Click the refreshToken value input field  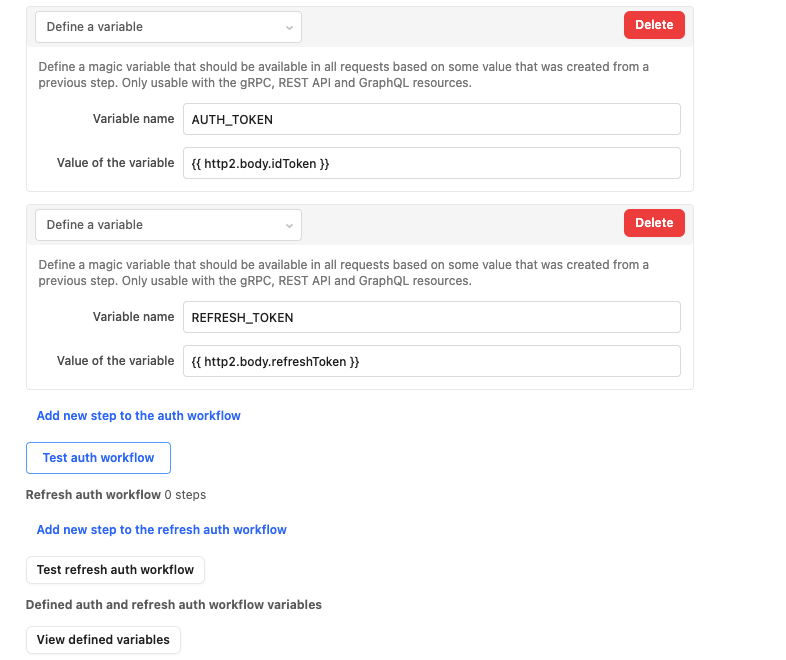coord(432,361)
